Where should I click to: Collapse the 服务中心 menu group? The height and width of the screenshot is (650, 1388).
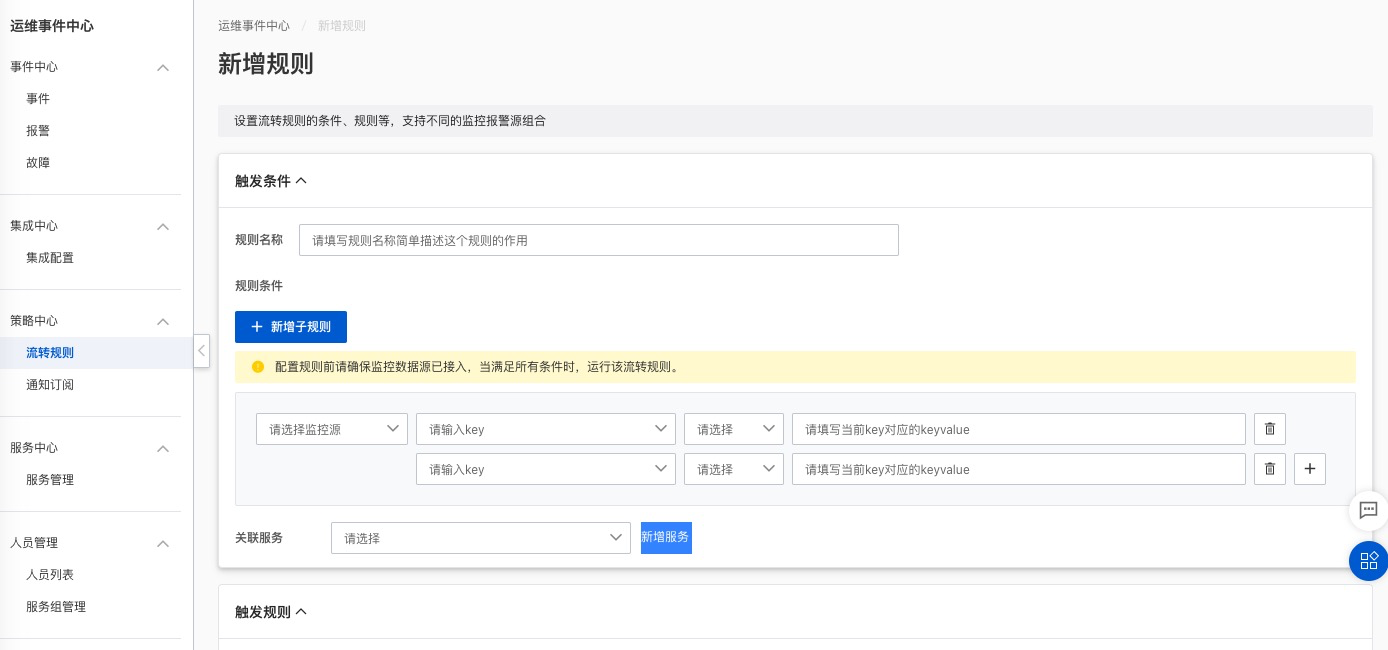[164, 448]
